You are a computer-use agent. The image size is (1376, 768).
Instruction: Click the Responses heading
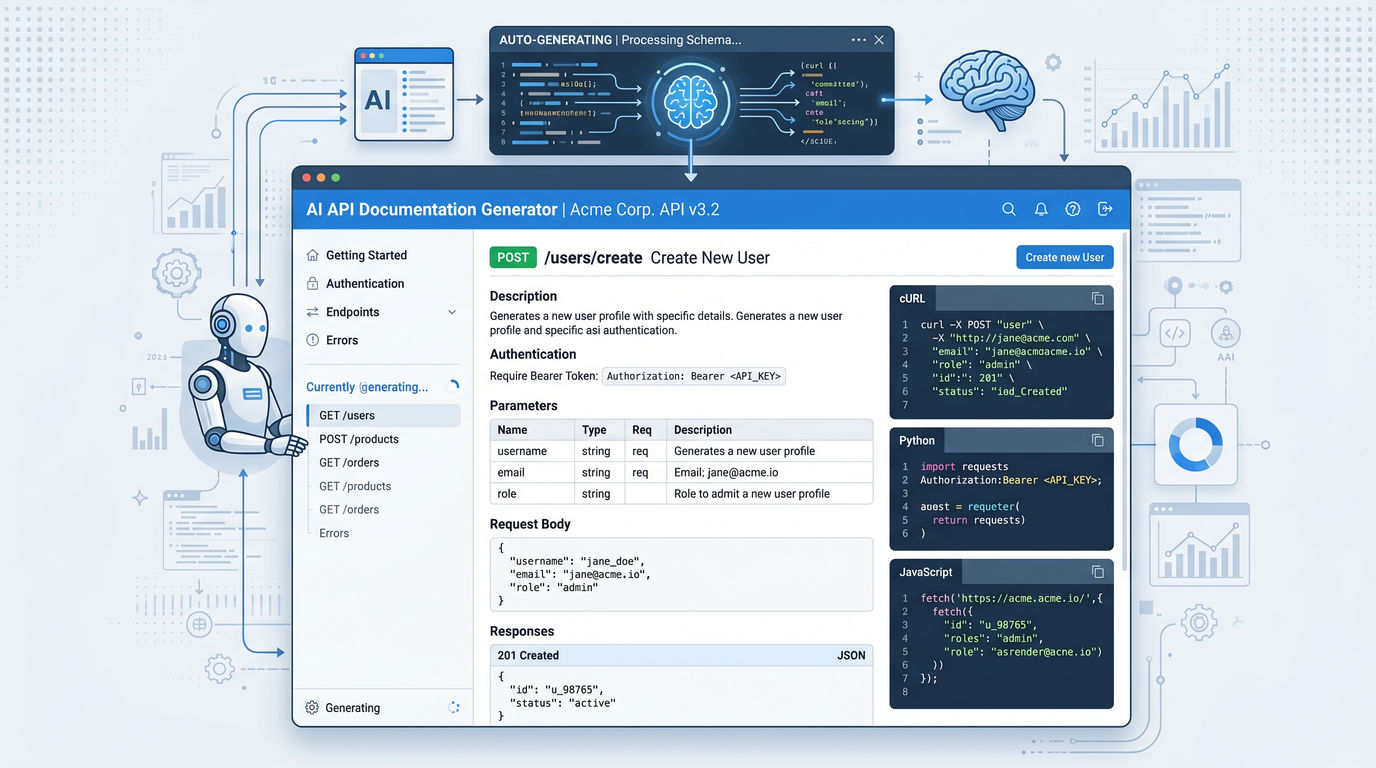(522, 631)
